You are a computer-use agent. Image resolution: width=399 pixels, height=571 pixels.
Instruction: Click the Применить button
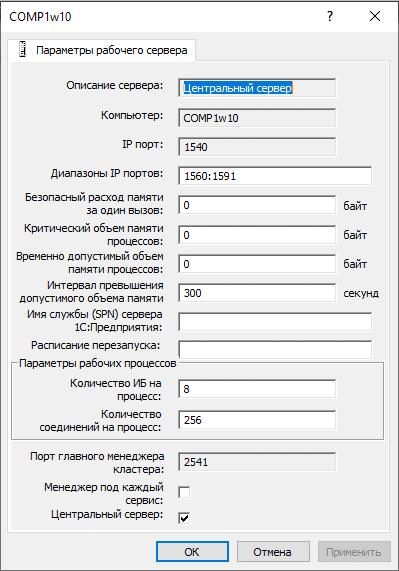point(354,552)
